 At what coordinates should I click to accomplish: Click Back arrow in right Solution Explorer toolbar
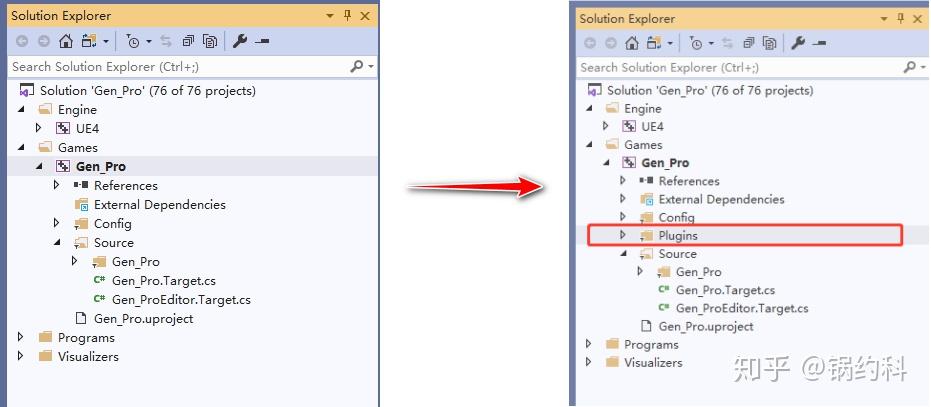pyautogui.click(x=590, y=43)
